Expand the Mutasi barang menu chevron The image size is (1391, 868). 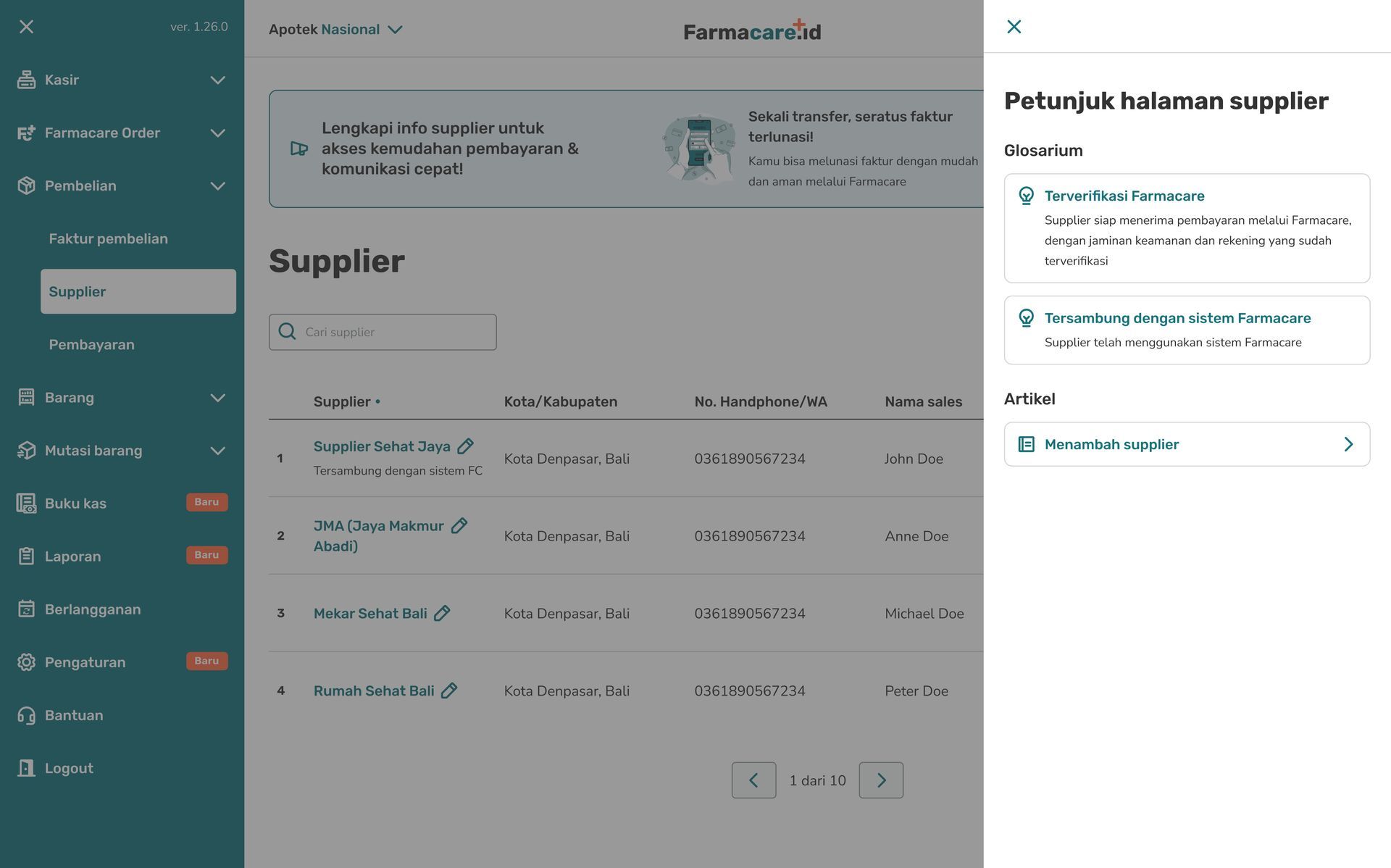217,451
